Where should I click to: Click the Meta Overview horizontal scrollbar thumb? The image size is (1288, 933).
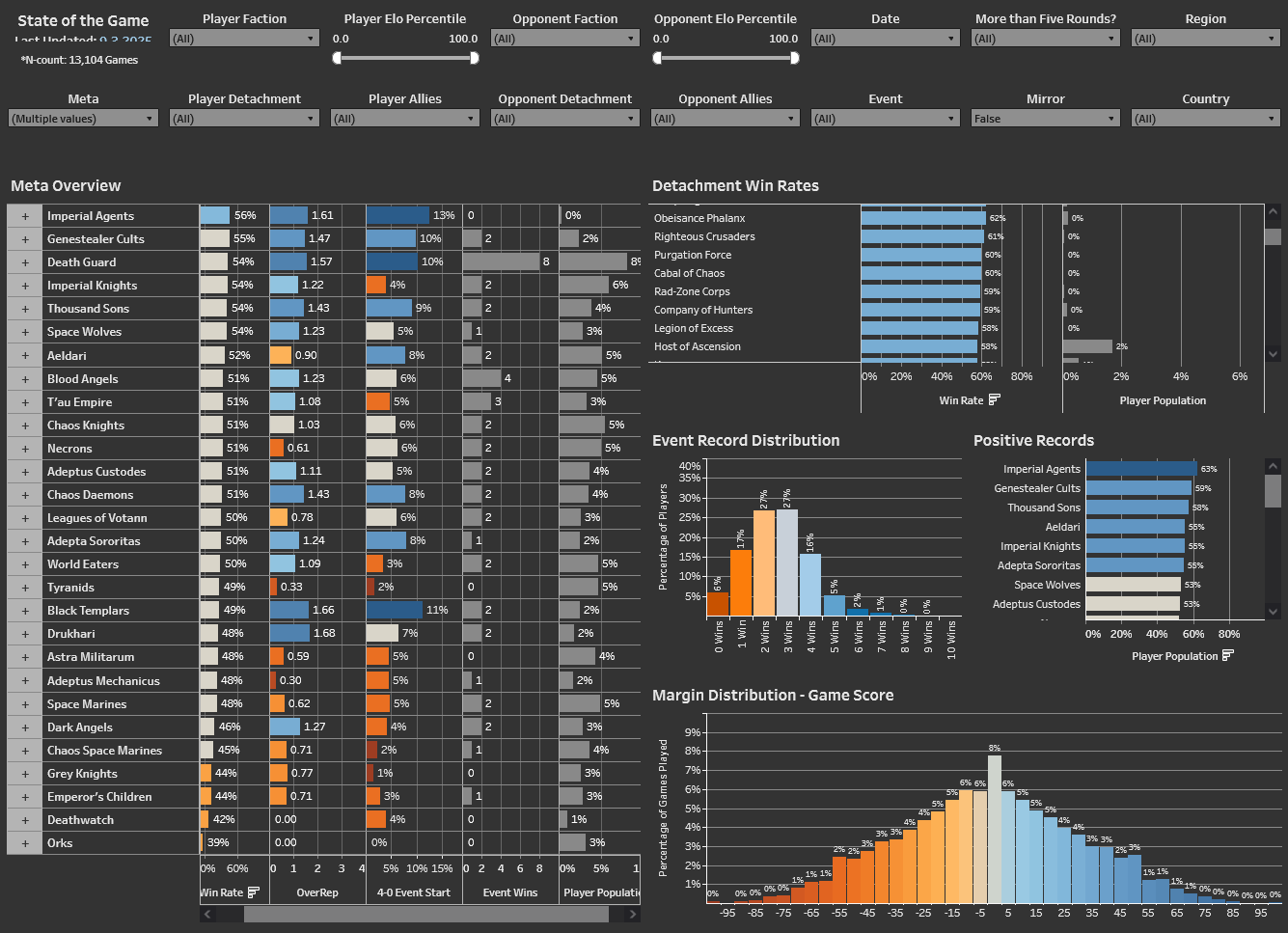(427, 914)
